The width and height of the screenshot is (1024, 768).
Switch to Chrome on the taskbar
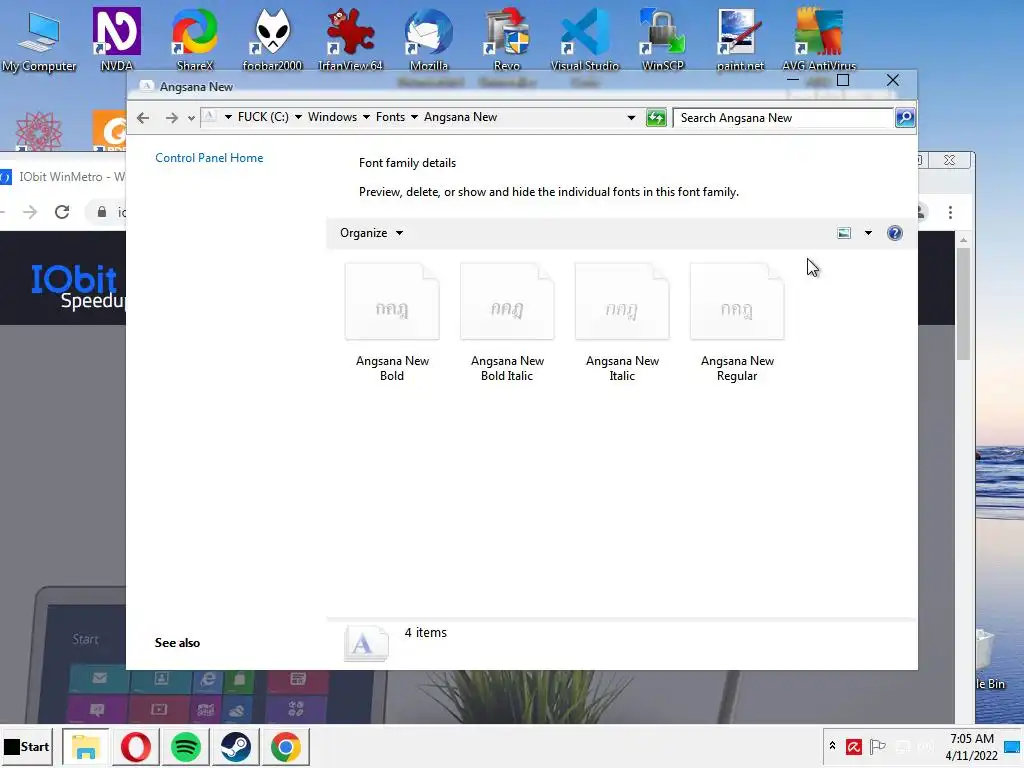pos(285,746)
